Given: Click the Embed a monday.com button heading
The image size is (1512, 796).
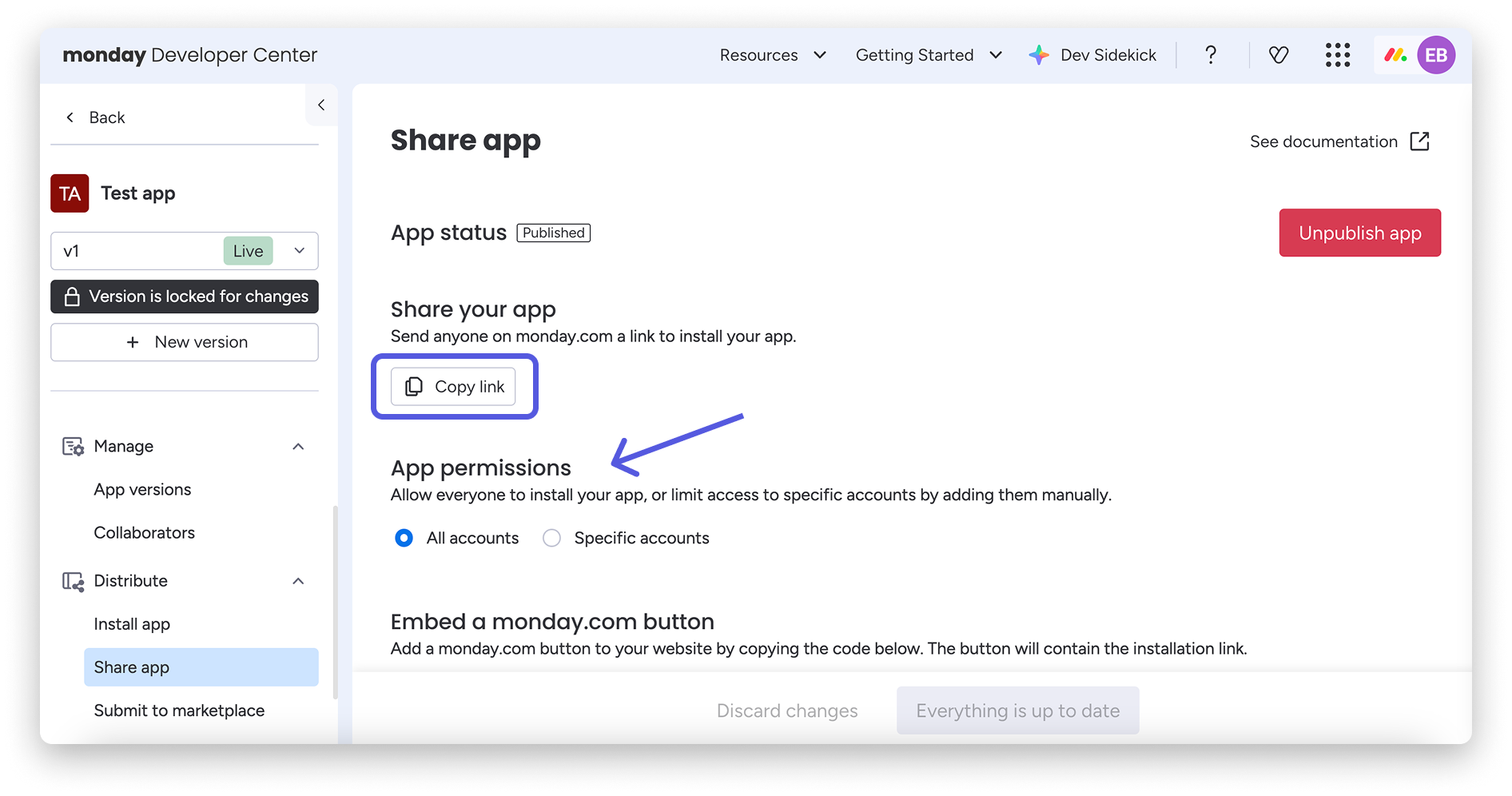Looking at the screenshot, I should 552,621.
